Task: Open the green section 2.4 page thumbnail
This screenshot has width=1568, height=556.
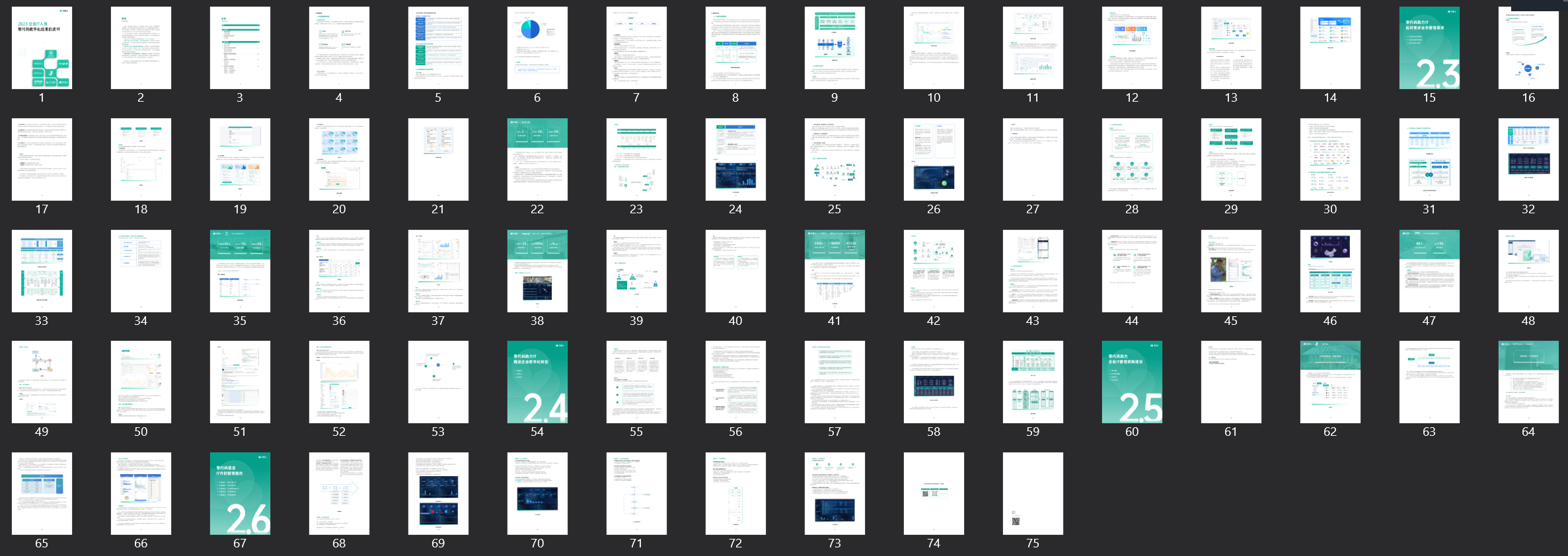Action: pyautogui.click(x=537, y=382)
